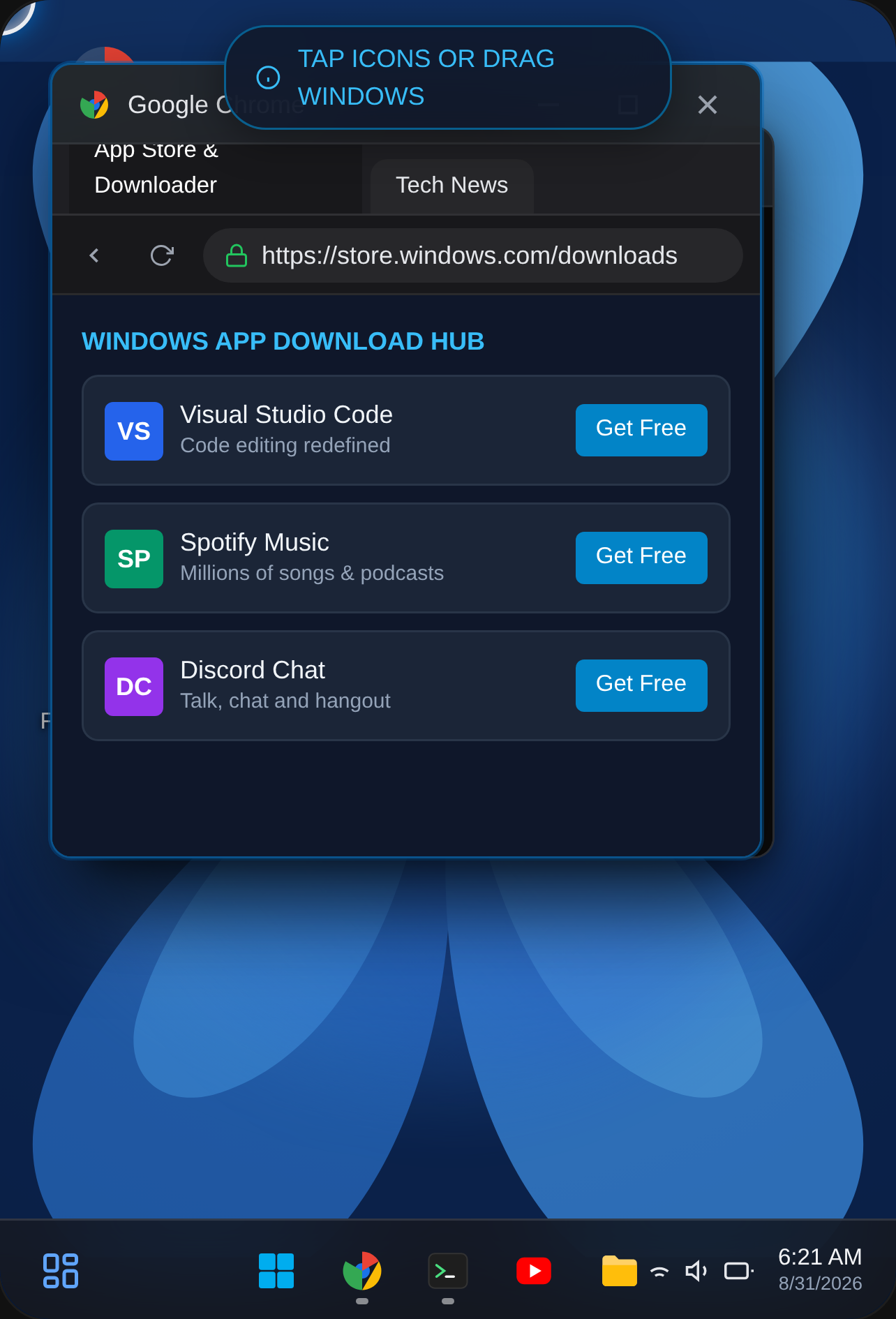The height and width of the screenshot is (1319, 896).
Task: Get Discord Chat for free
Action: [641, 685]
